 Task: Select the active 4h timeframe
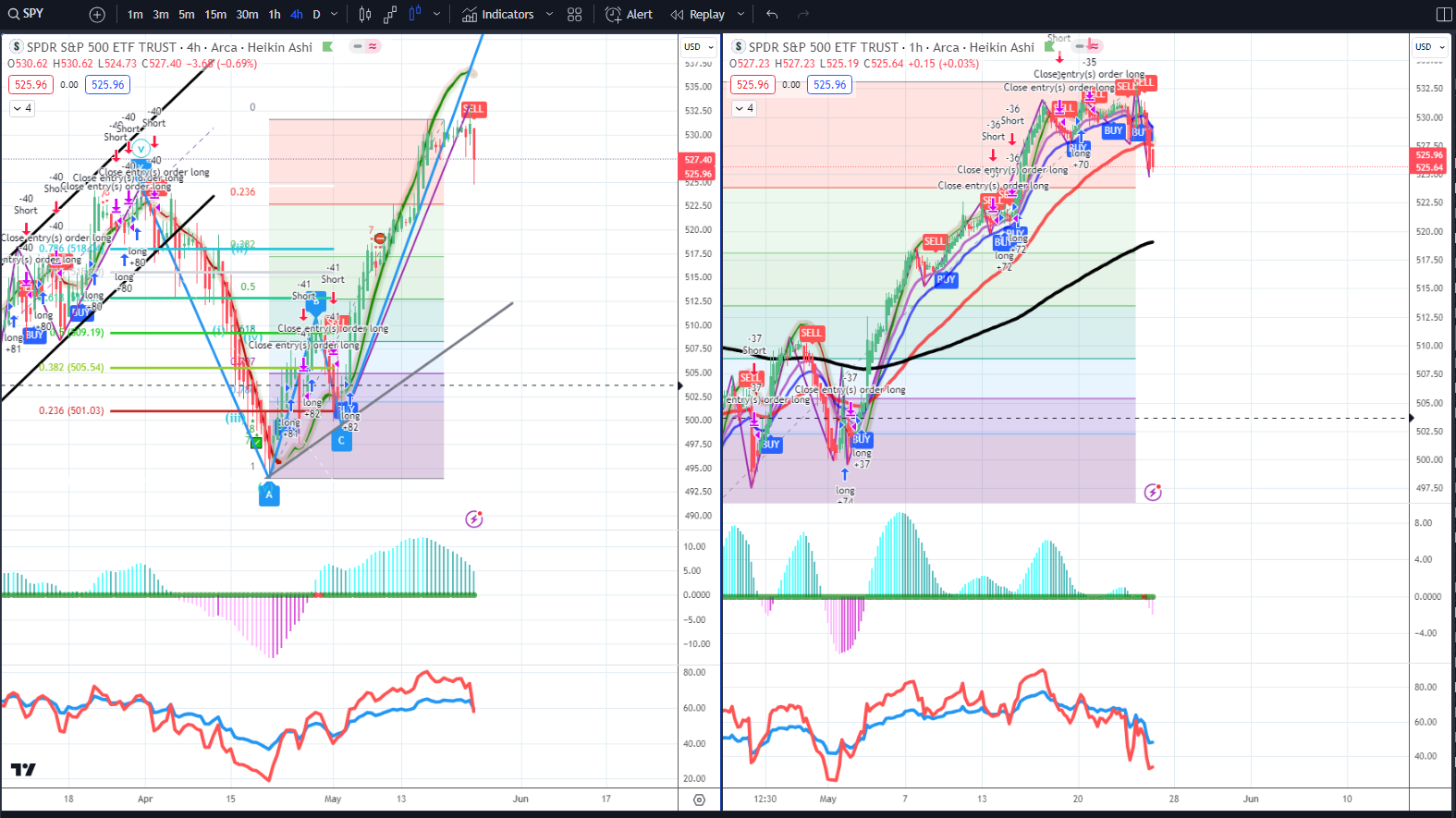pos(296,15)
